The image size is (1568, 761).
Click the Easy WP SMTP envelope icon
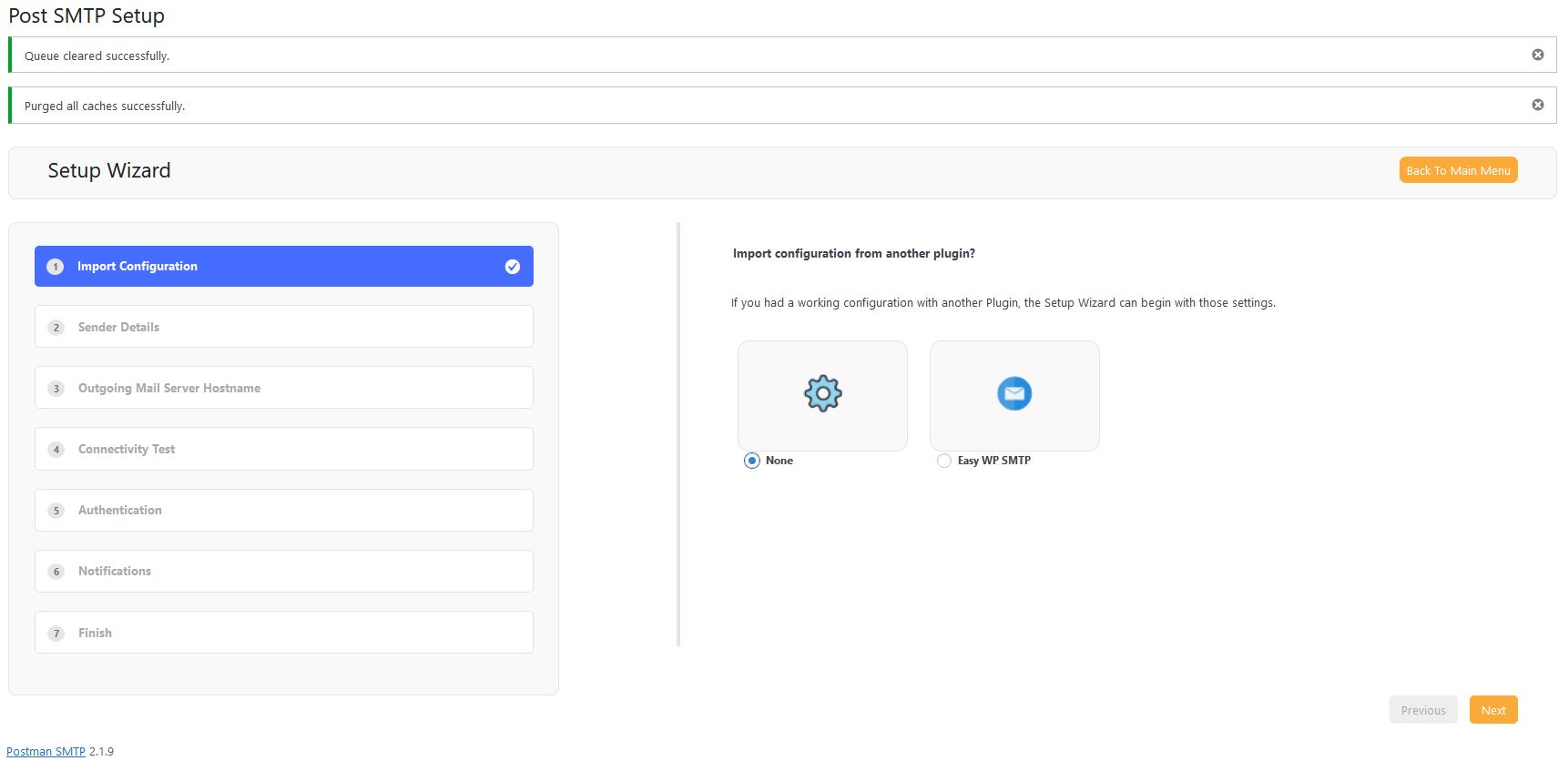(1014, 393)
